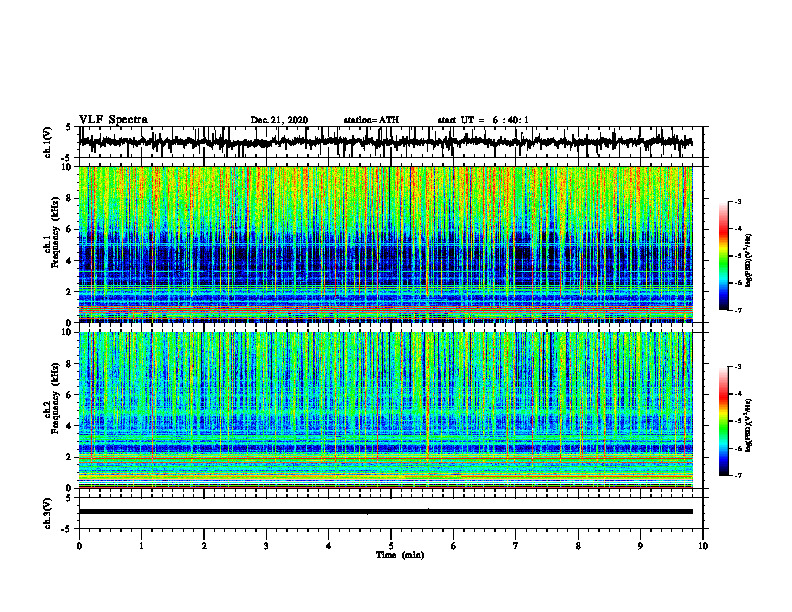
Task: Click the "-7" label on ch.1 color scale
Action: (737, 310)
